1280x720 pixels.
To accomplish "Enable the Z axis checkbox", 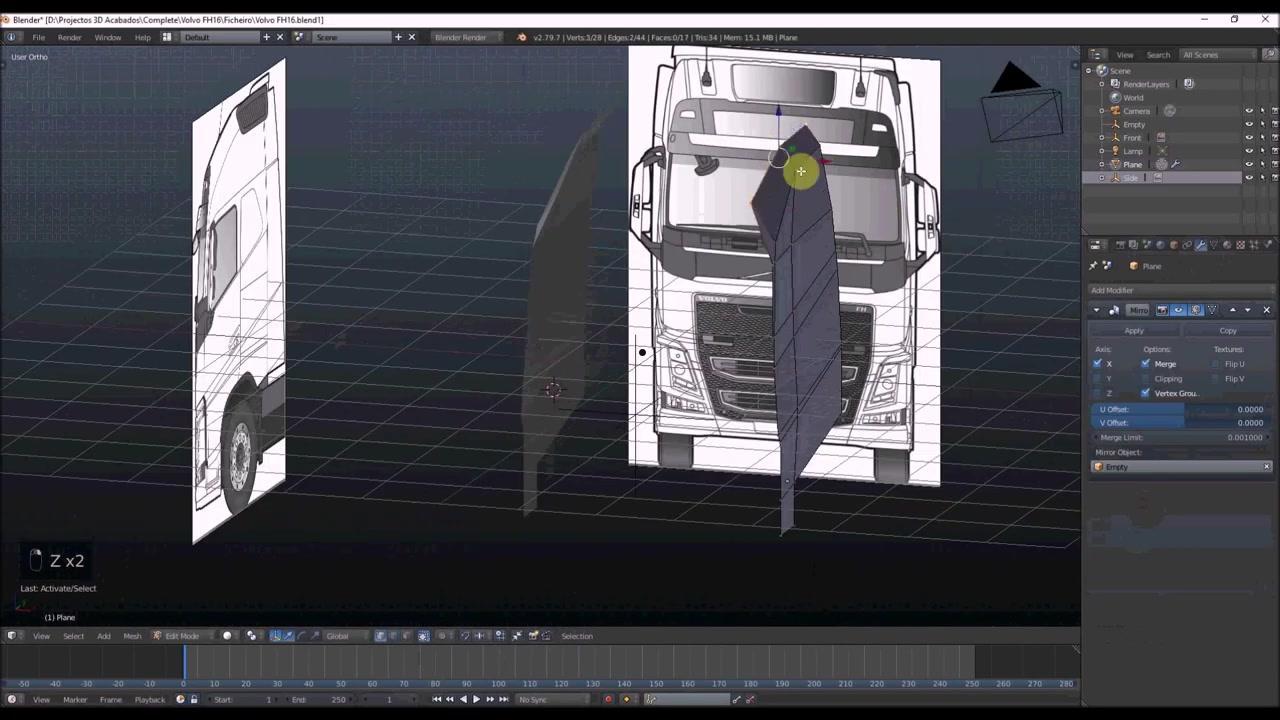I will click(x=1097, y=393).
